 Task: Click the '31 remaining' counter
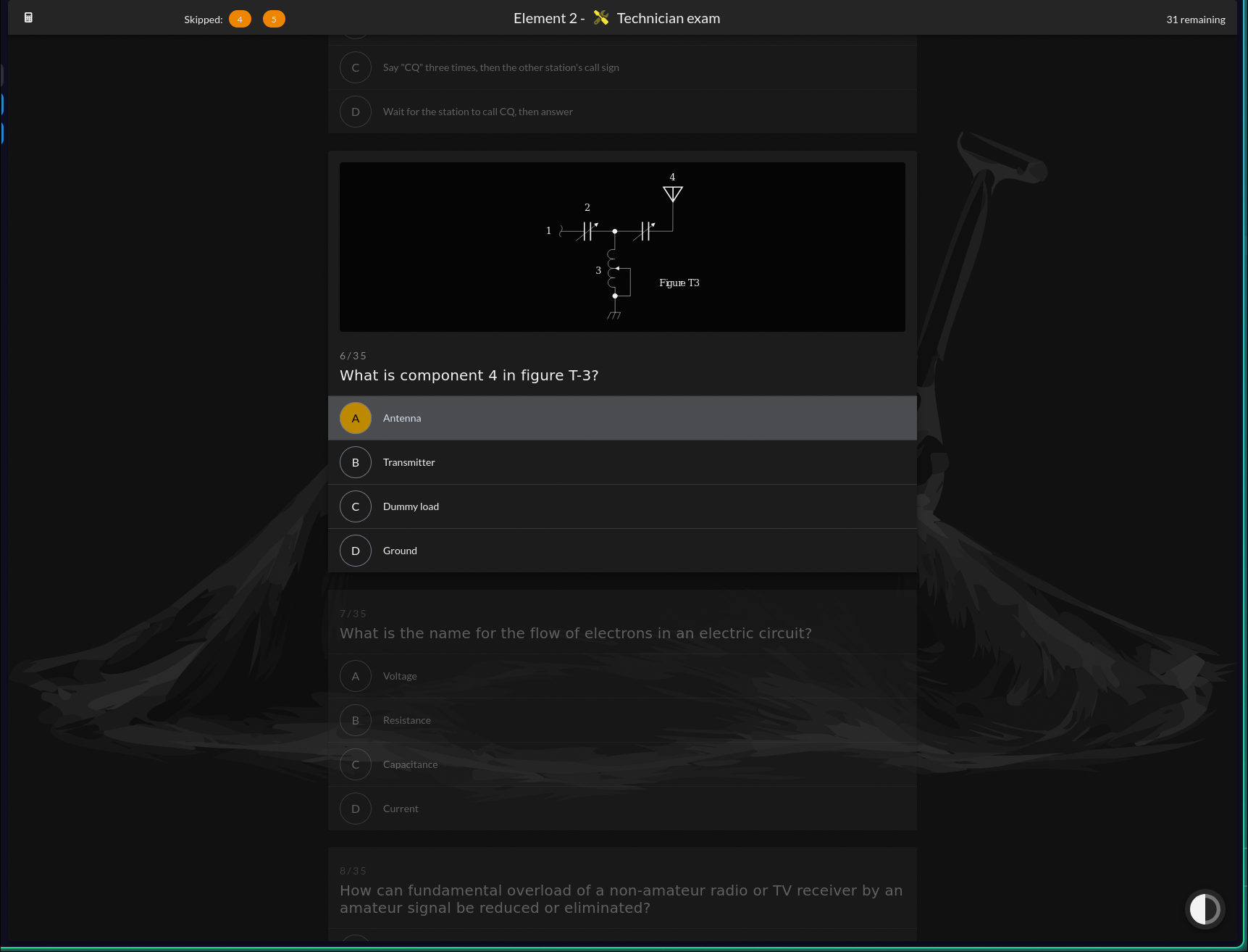click(1195, 20)
